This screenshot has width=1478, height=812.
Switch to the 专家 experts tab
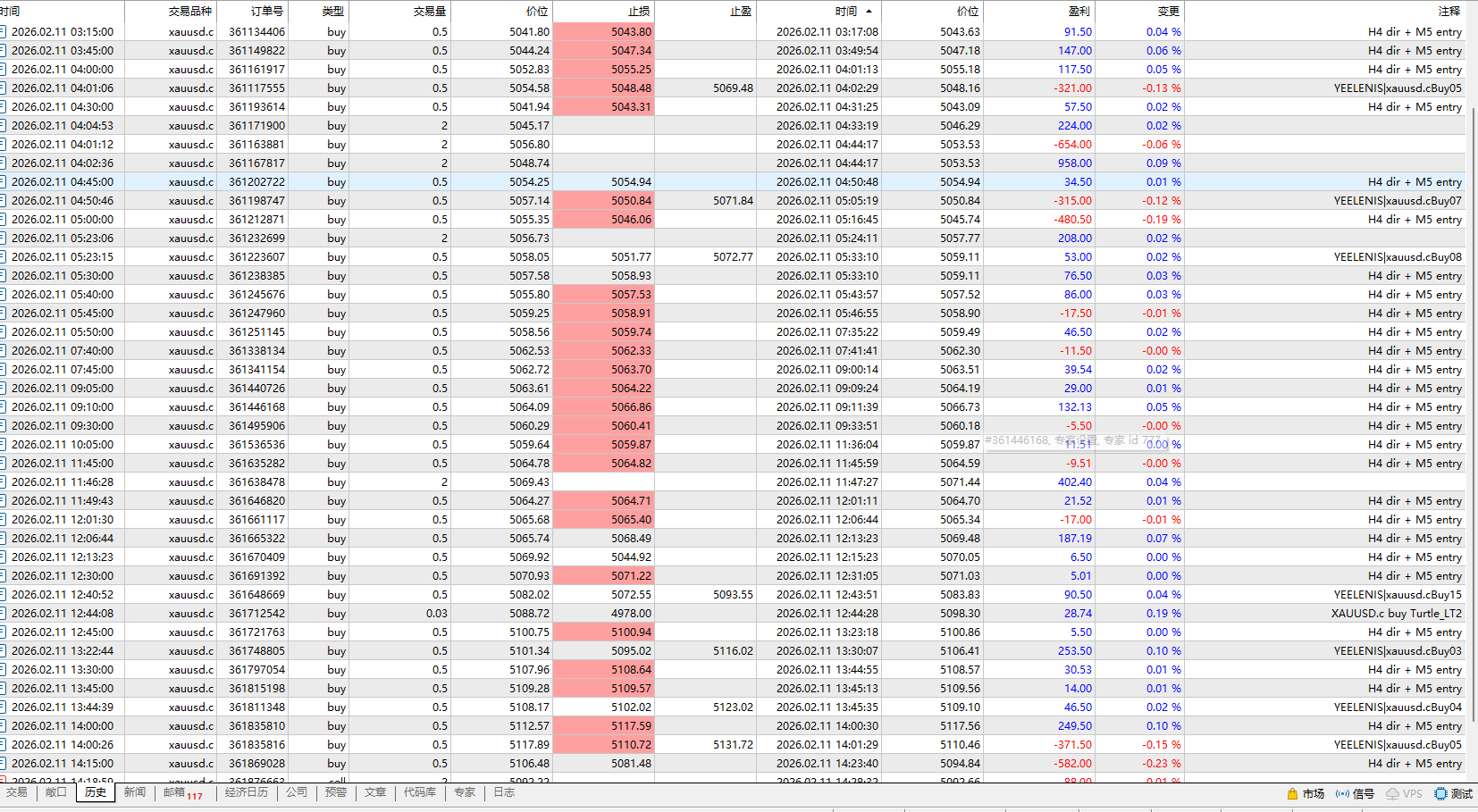465,792
